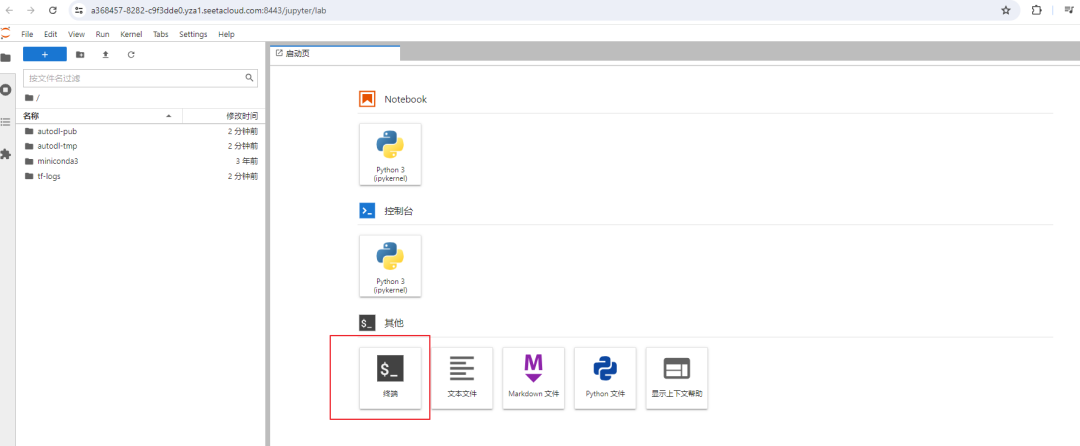Viewport: 1080px width, 446px height.
Task: Select the miniconda3 folder
Action: [x=141, y=161]
